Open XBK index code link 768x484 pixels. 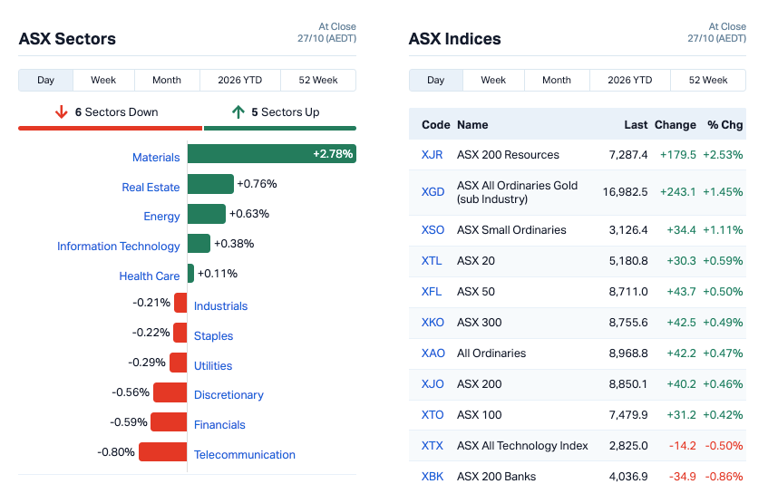click(432, 477)
